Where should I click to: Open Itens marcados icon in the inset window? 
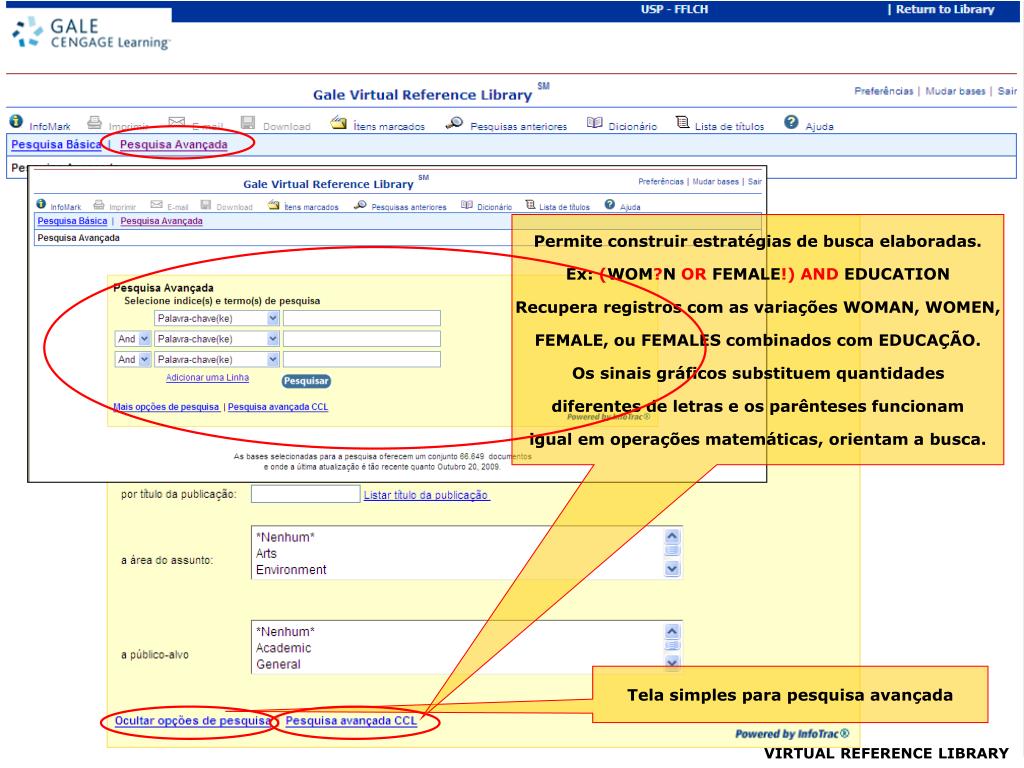pyautogui.click(x=274, y=205)
